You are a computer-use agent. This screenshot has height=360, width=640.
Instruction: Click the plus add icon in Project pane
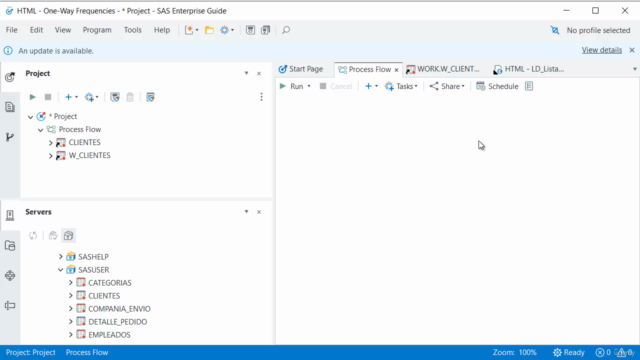68,97
